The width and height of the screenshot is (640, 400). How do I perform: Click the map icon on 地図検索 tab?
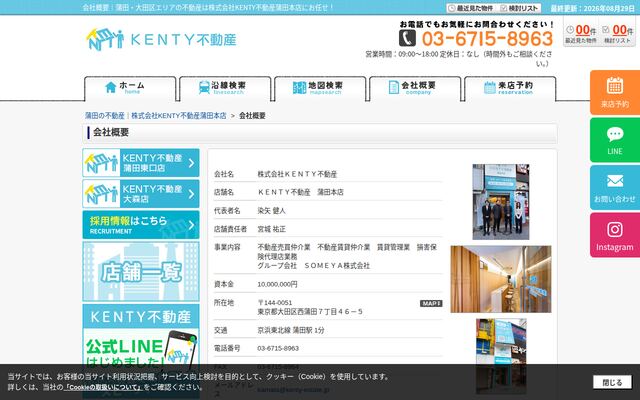(299, 87)
